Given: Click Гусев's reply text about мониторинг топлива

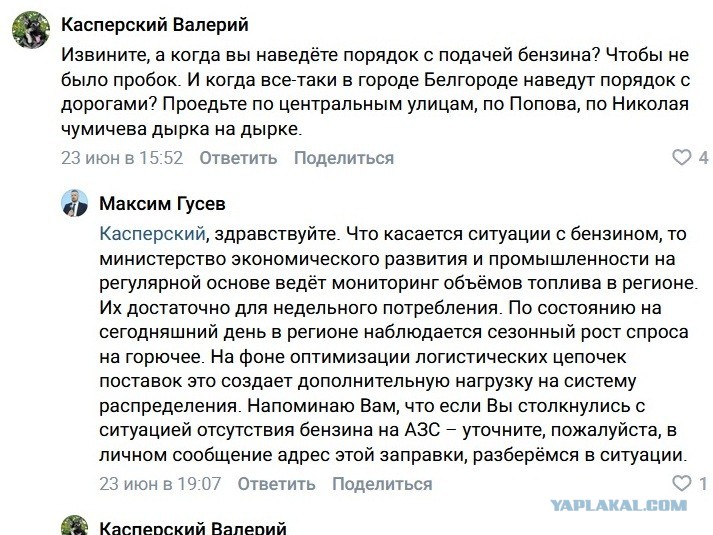Looking at the screenshot, I should click(398, 344).
